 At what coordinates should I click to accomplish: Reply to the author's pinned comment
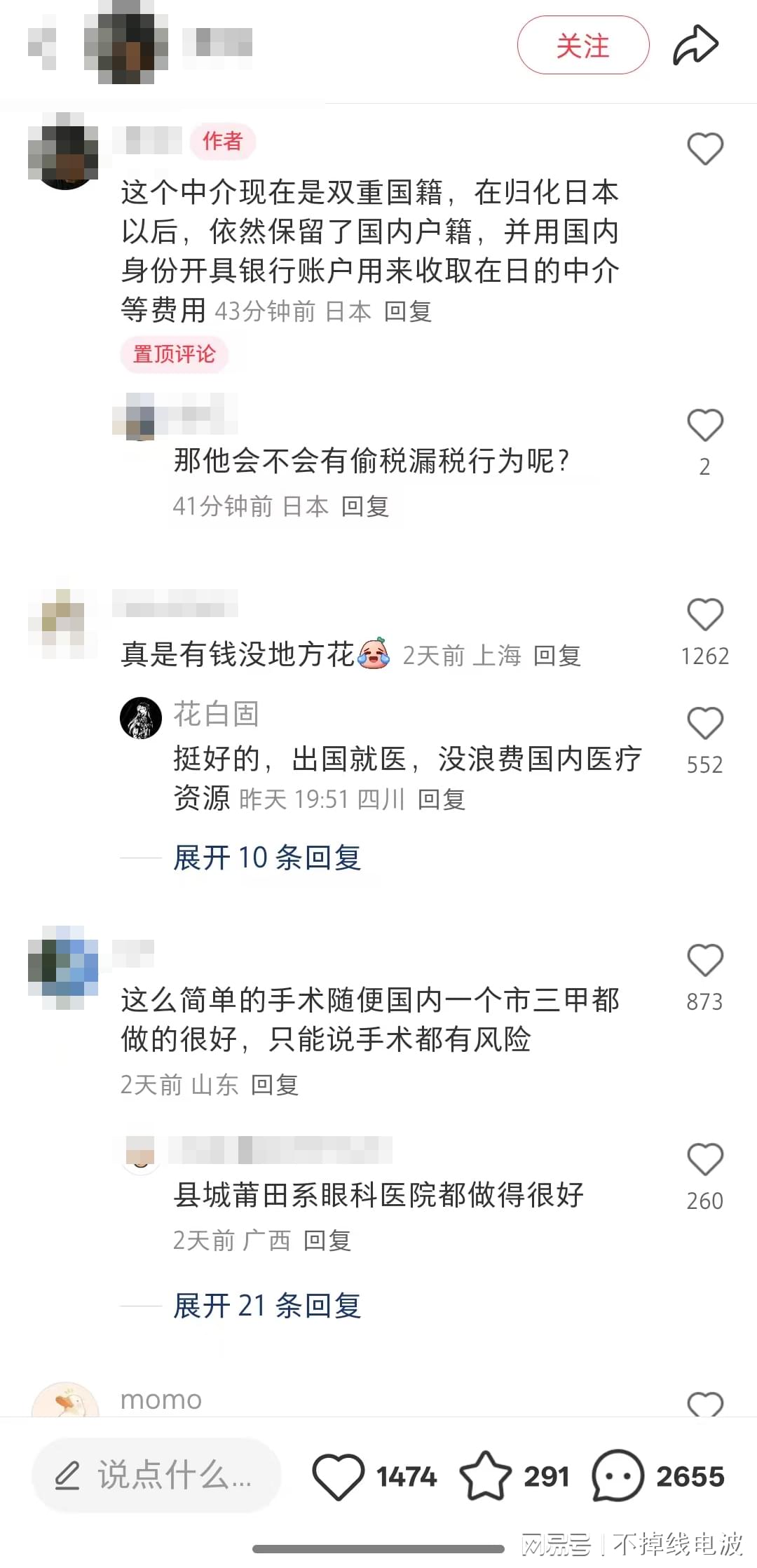(407, 311)
